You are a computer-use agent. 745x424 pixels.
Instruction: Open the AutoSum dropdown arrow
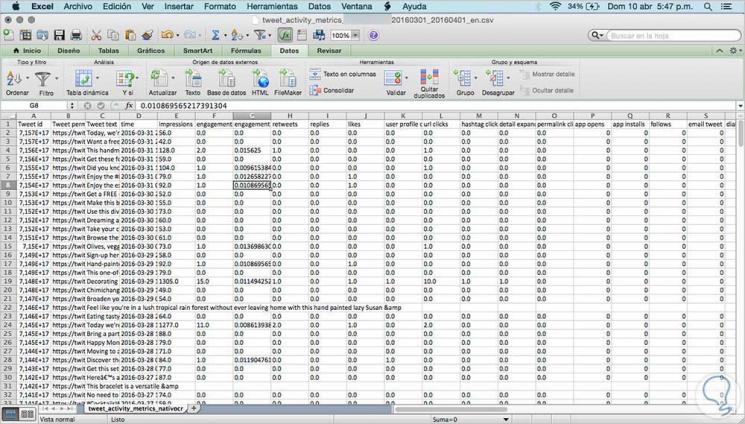(225, 35)
